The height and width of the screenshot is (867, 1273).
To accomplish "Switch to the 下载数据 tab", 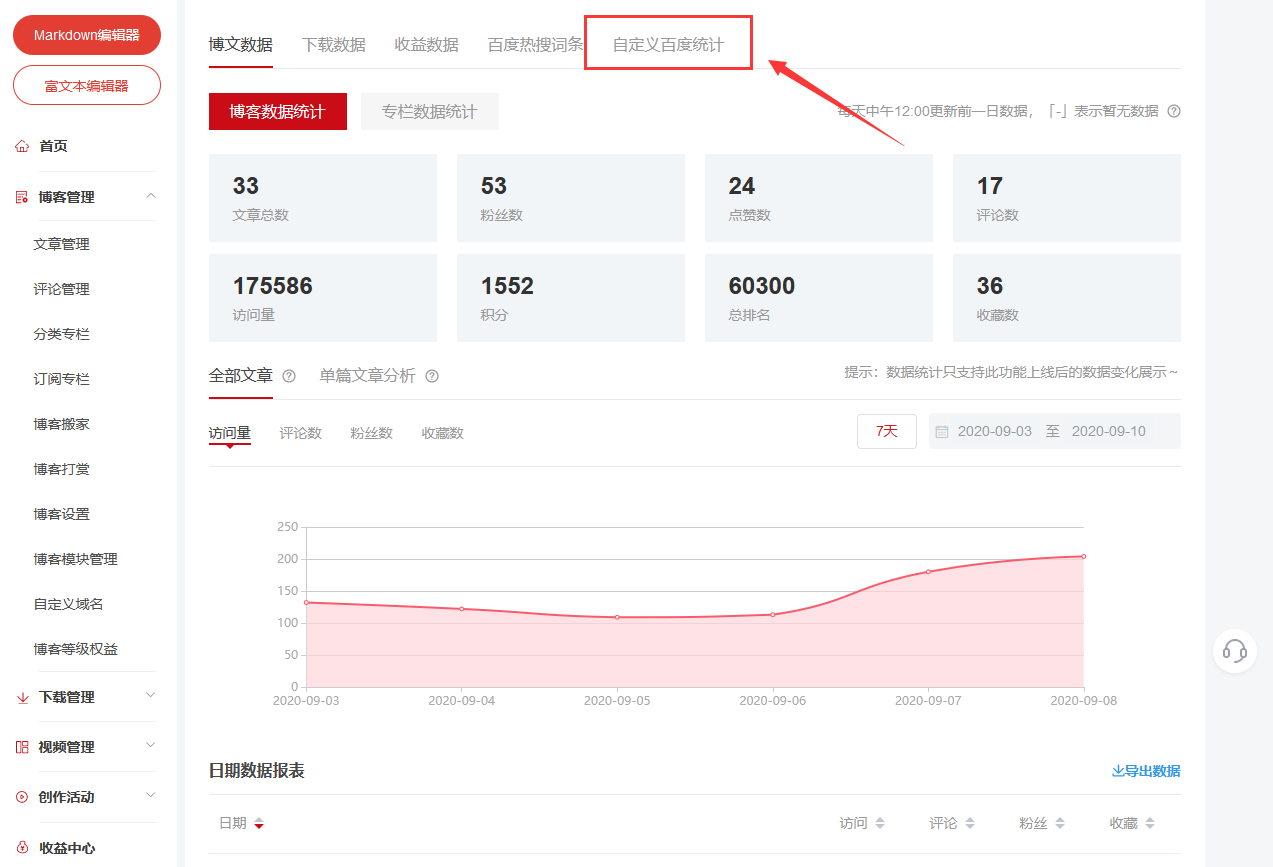I will [x=334, y=45].
